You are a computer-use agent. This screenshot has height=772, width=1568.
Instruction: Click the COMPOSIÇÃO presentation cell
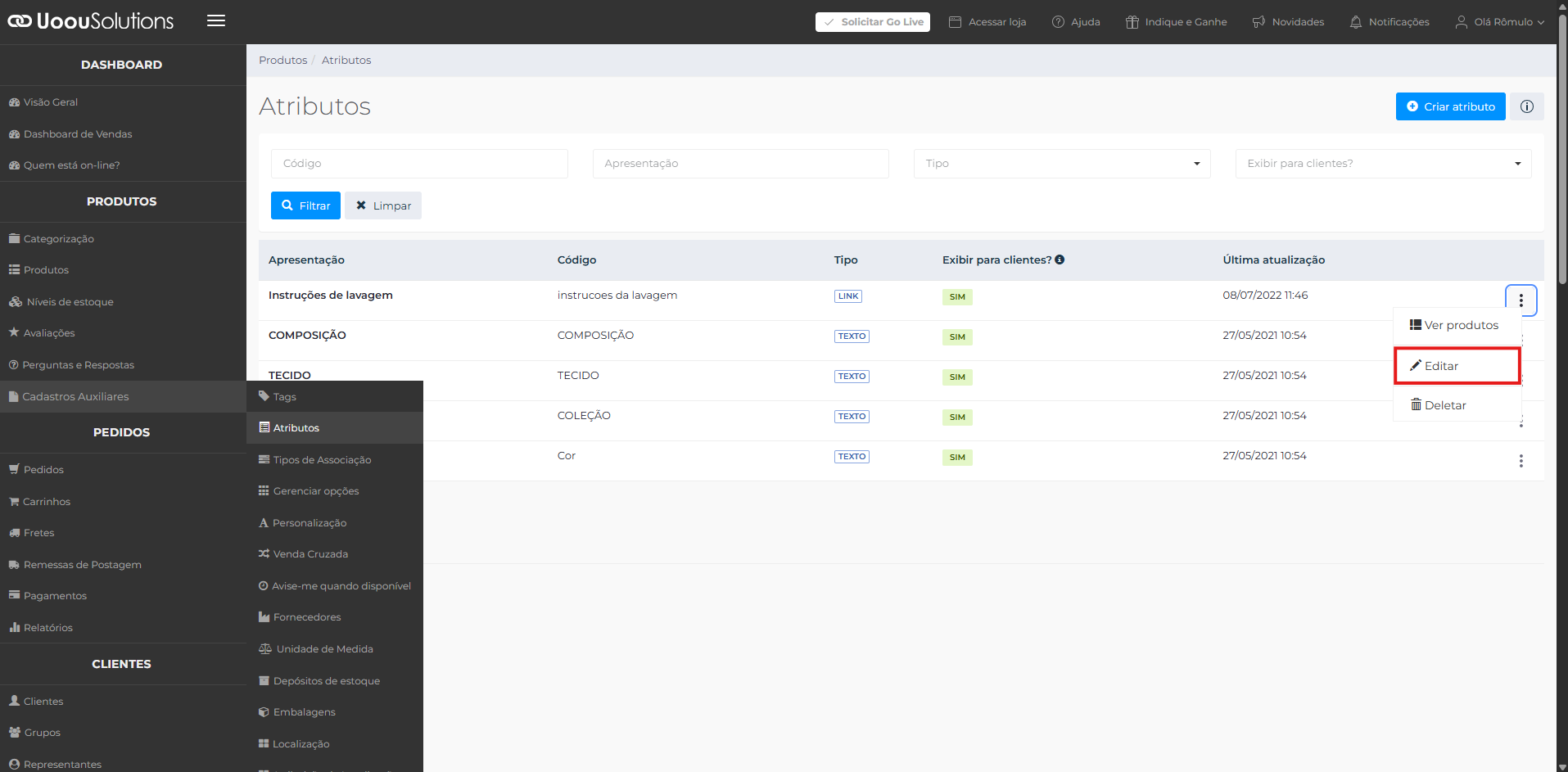click(x=307, y=336)
